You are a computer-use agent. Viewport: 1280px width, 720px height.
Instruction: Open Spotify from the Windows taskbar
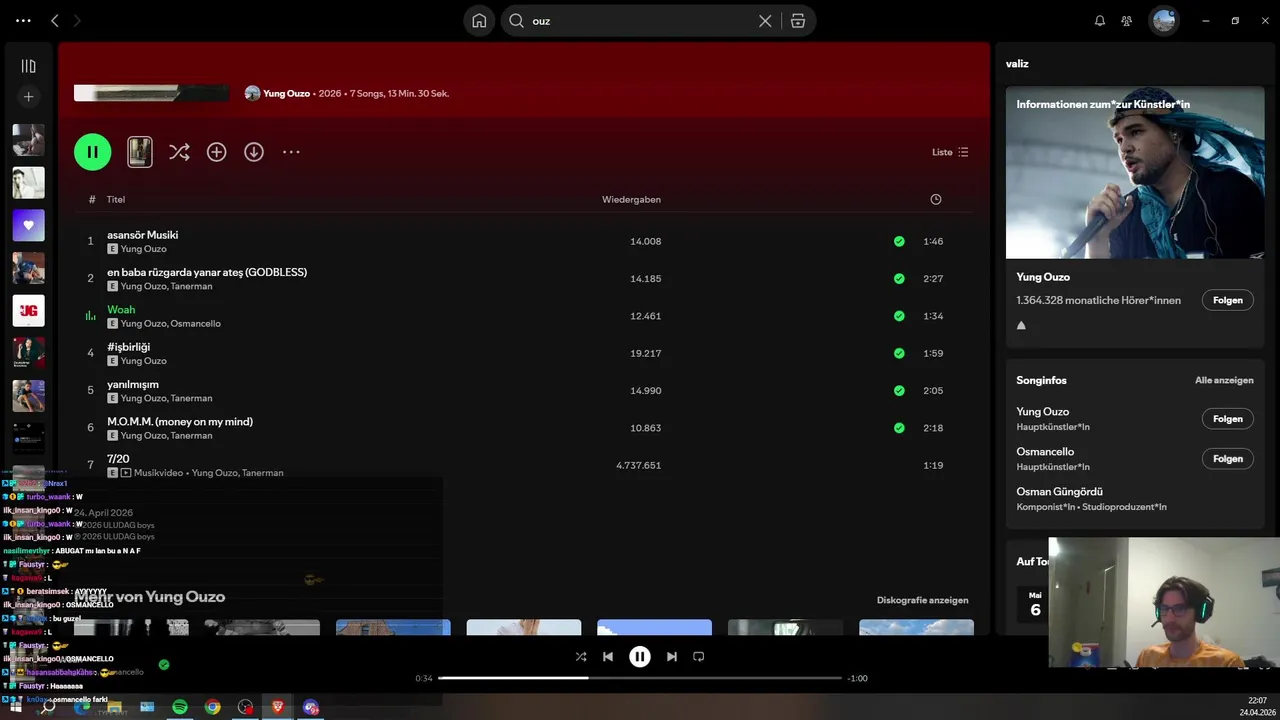(180, 707)
